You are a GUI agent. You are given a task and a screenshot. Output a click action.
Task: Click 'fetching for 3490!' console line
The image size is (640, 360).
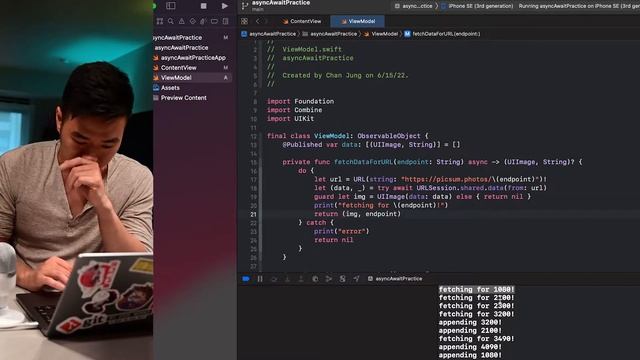[x=477, y=339]
